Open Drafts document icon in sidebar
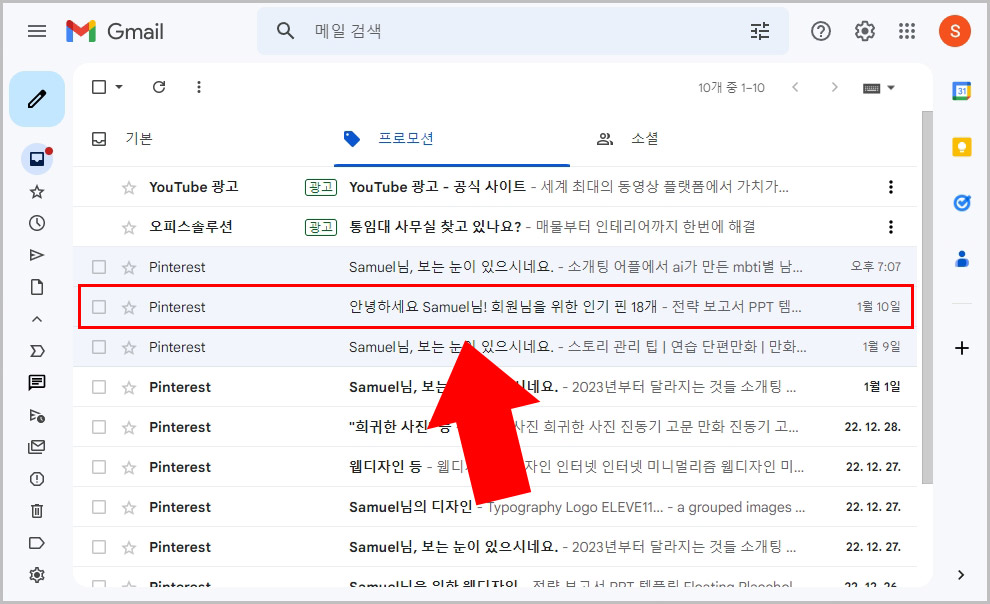This screenshot has width=990, height=604. click(x=37, y=287)
